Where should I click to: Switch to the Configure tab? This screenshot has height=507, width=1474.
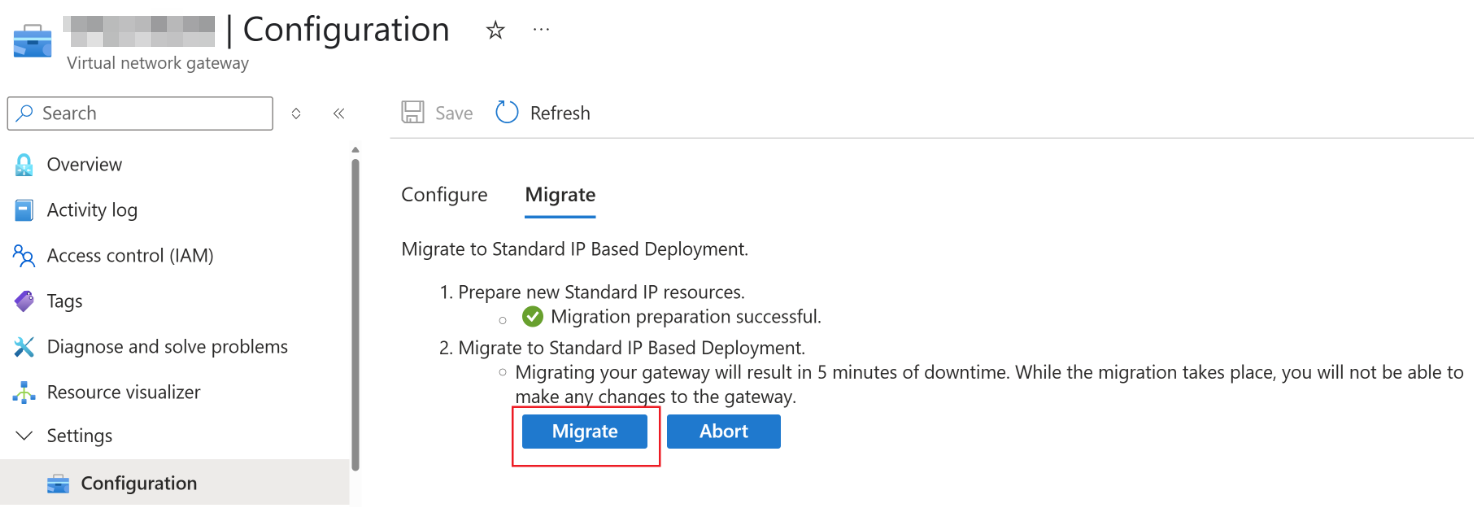[x=444, y=195]
